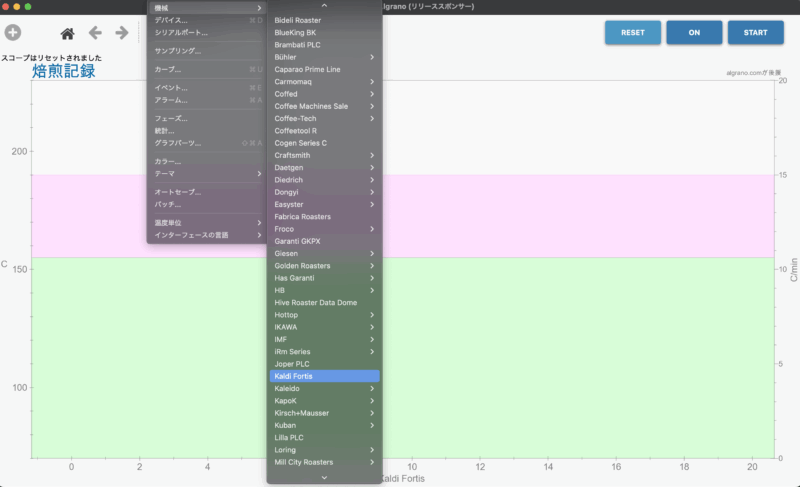Select Bideli Roaster

[x=324, y=20]
